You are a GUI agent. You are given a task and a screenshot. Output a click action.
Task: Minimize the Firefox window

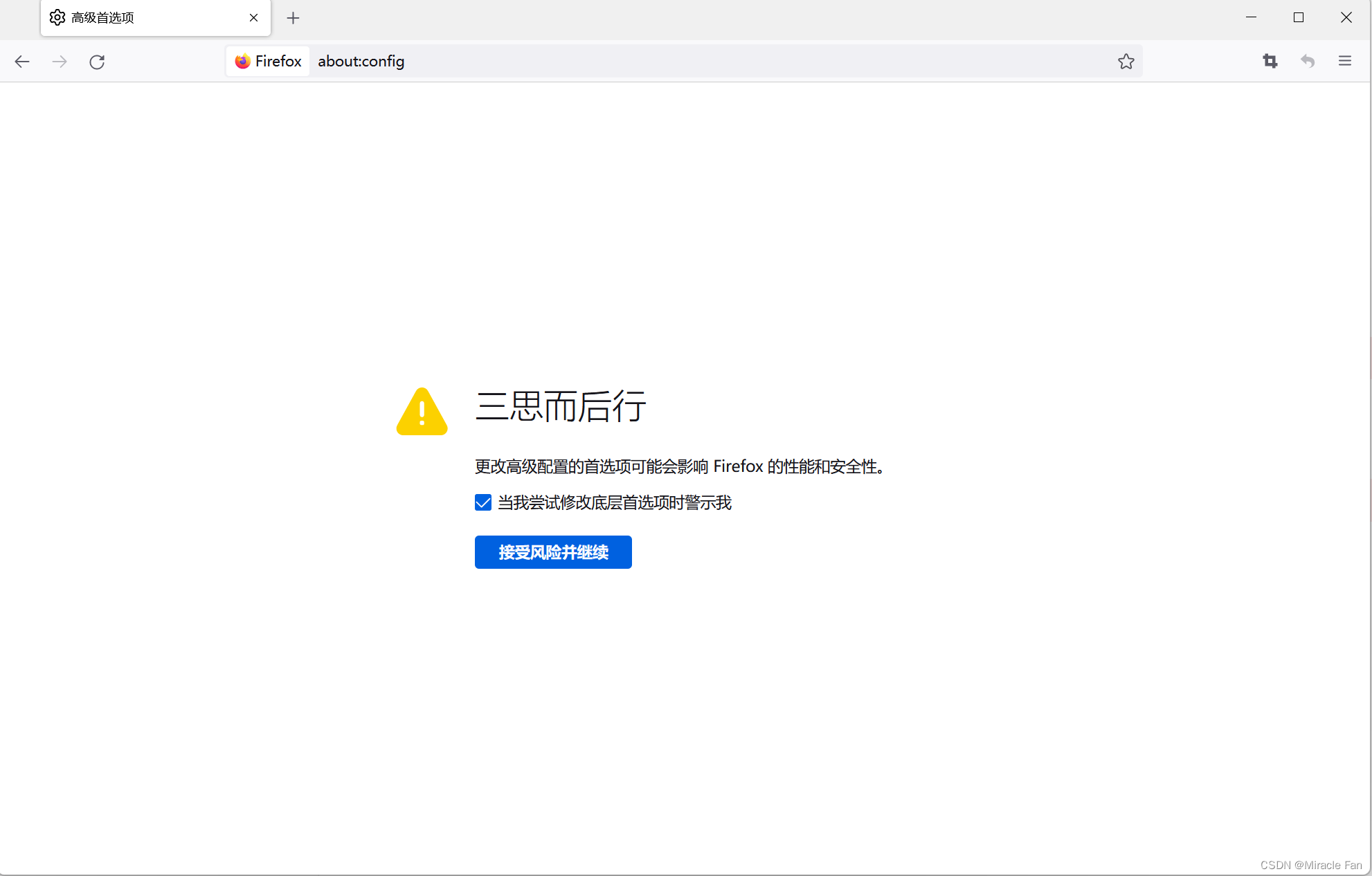[1251, 18]
